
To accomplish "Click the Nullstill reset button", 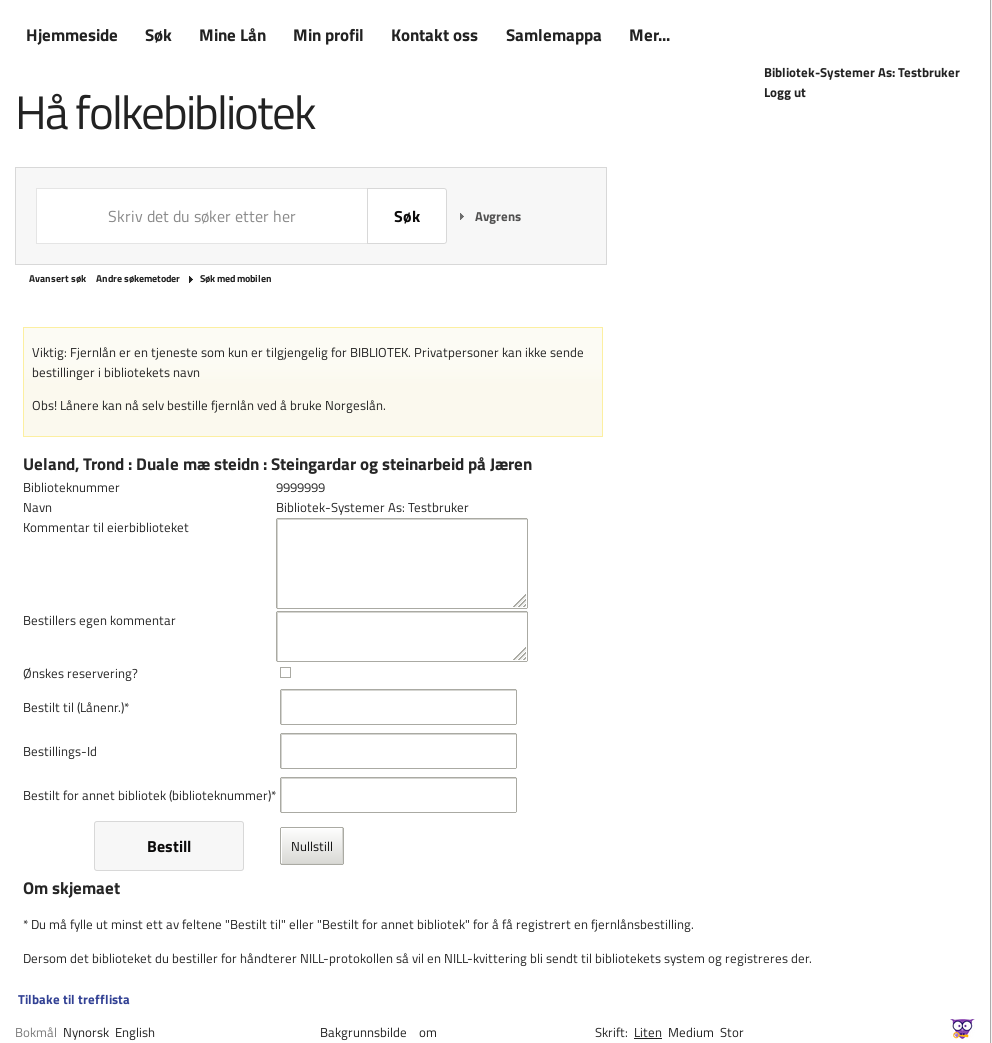I will (312, 846).
